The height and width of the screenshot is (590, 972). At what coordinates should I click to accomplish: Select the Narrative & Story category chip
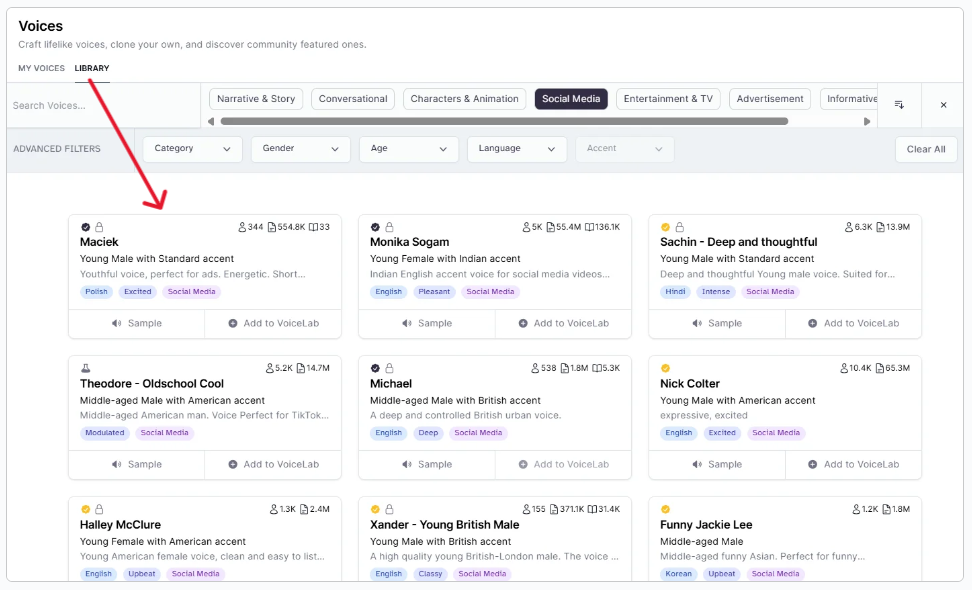coord(256,99)
